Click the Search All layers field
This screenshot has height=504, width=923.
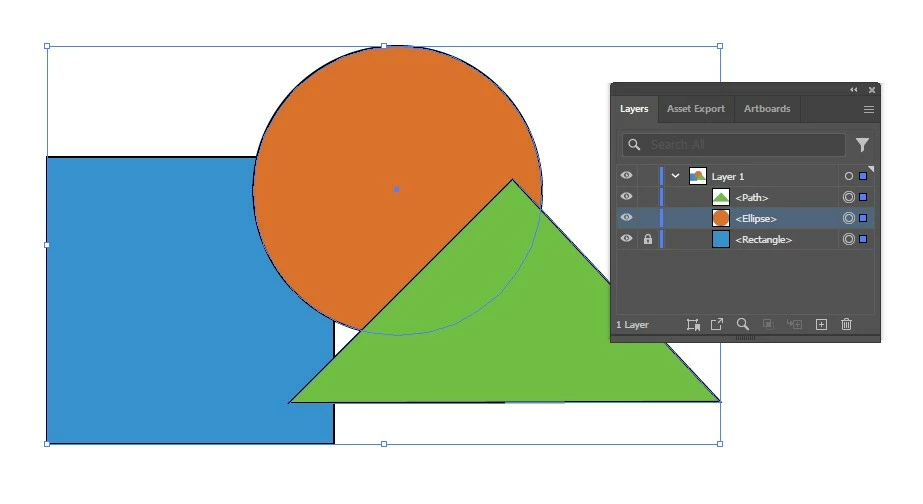pos(734,145)
